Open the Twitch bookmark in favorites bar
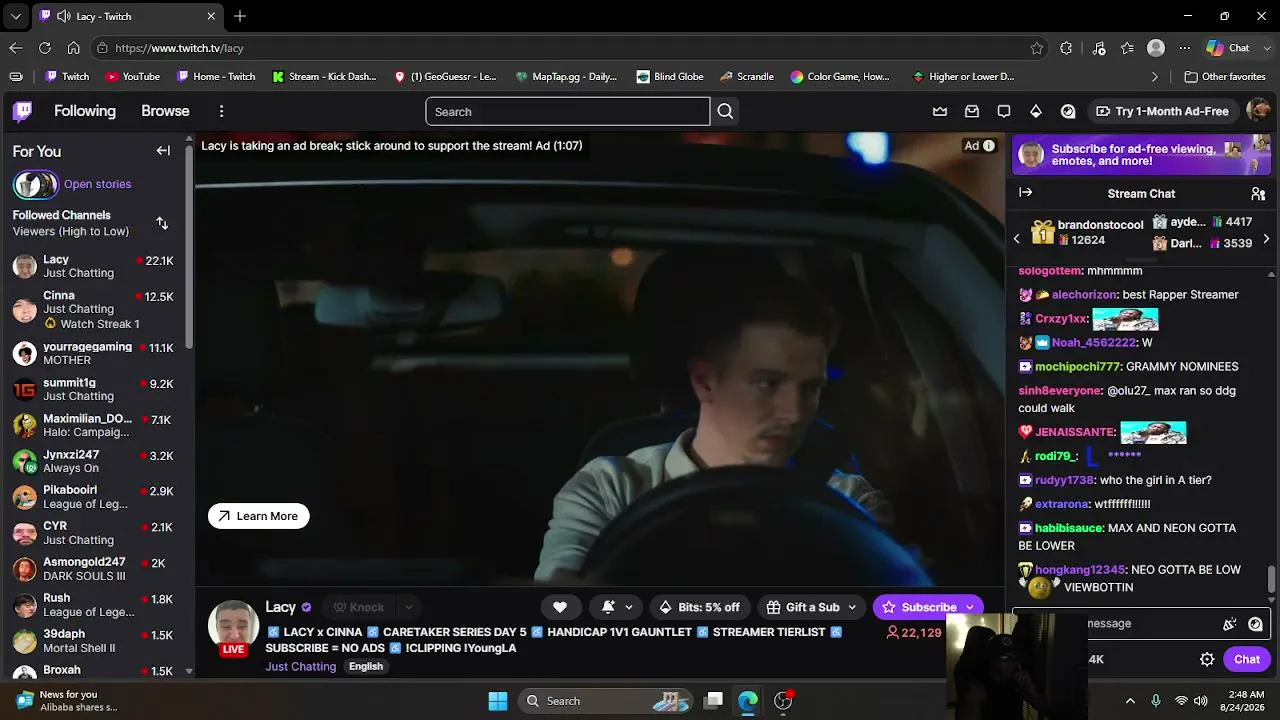This screenshot has width=1280, height=720. [x=67, y=77]
